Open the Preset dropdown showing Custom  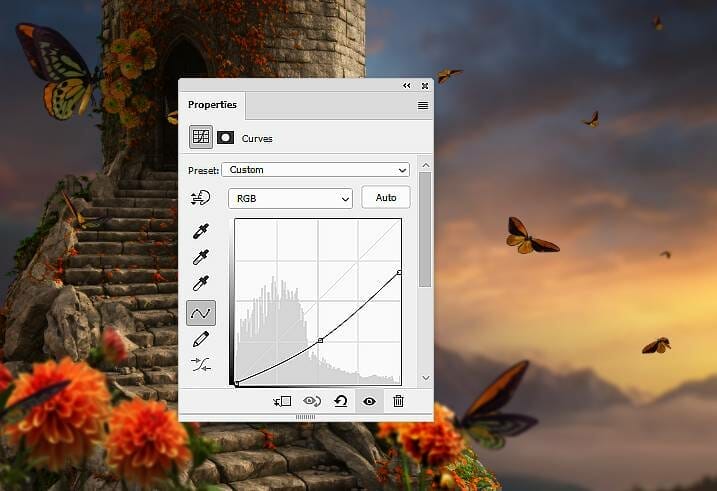[316, 170]
